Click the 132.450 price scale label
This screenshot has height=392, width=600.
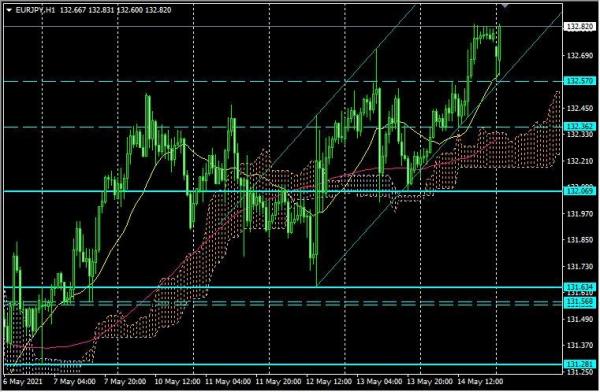pyautogui.click(x=579, y=109)
